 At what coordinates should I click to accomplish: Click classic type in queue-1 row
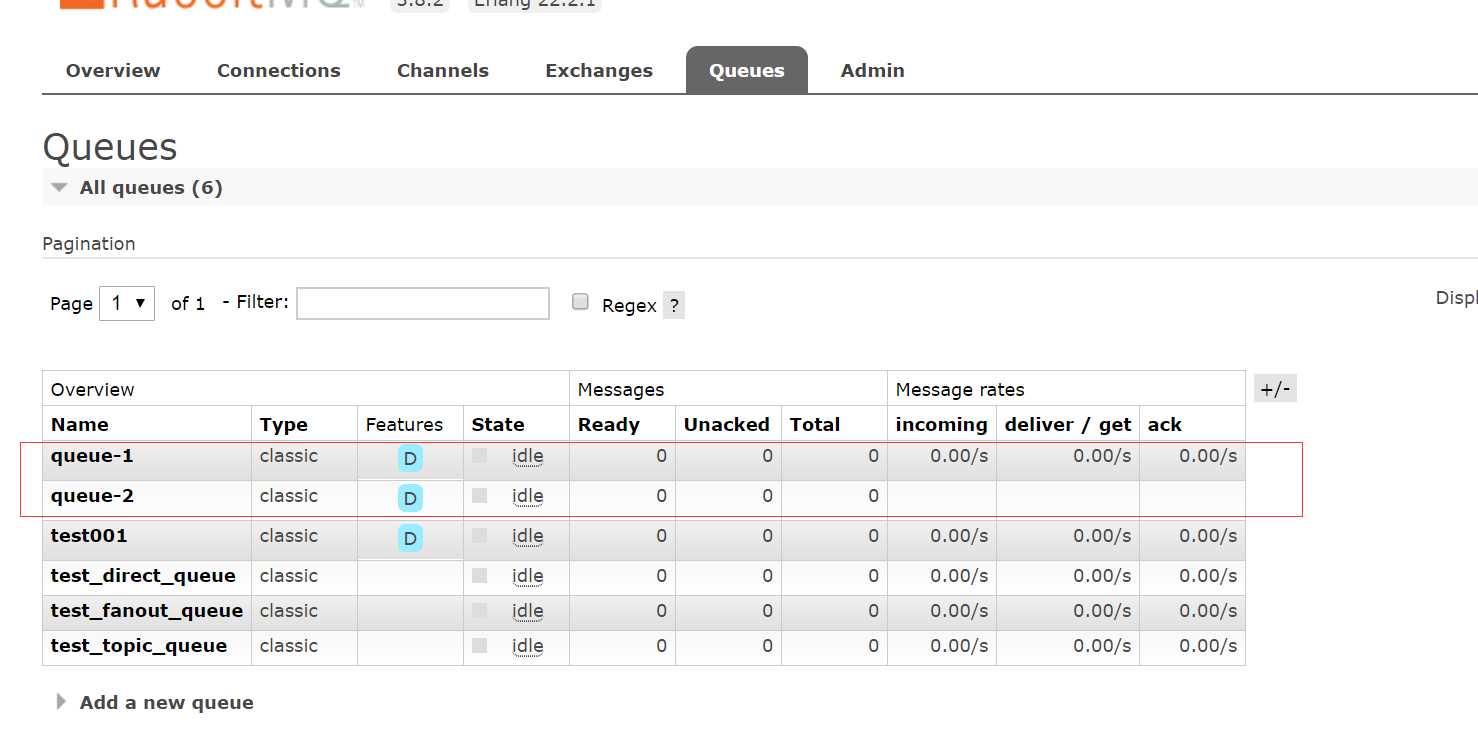[289, 456]
